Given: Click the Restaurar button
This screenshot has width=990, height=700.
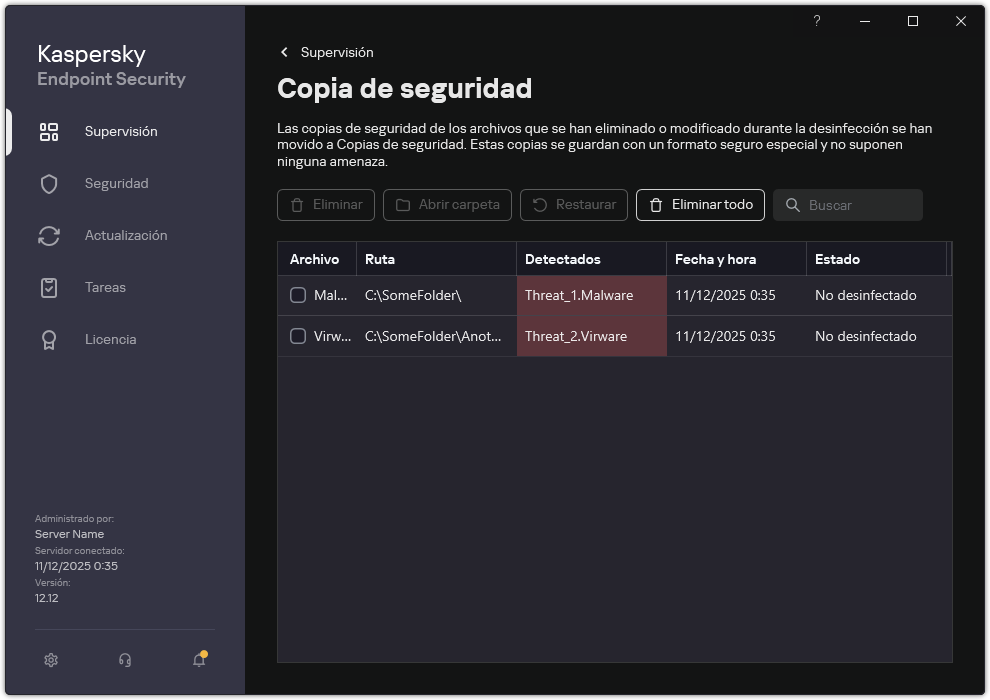Looking at the screenshot, I should click(573, 205).
